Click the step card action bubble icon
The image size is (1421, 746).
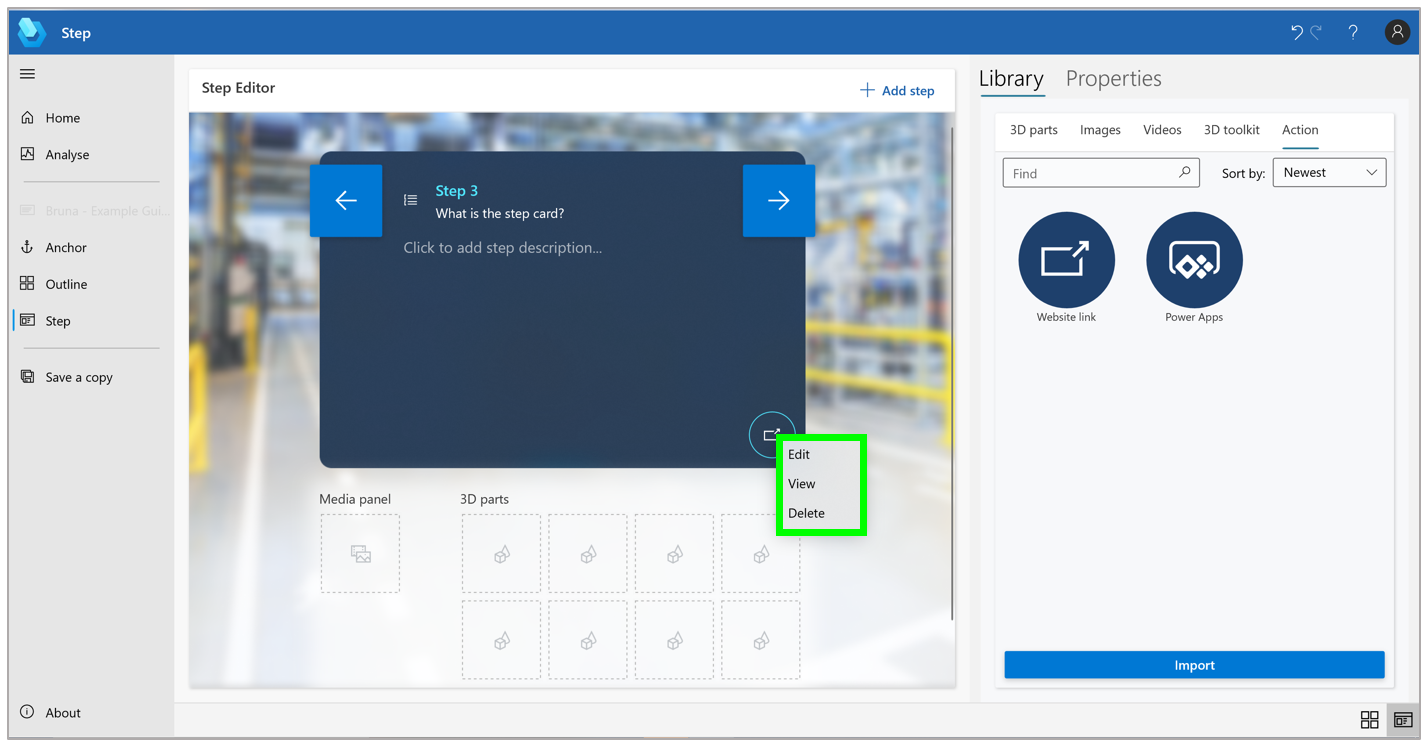(x=771, y=434)
